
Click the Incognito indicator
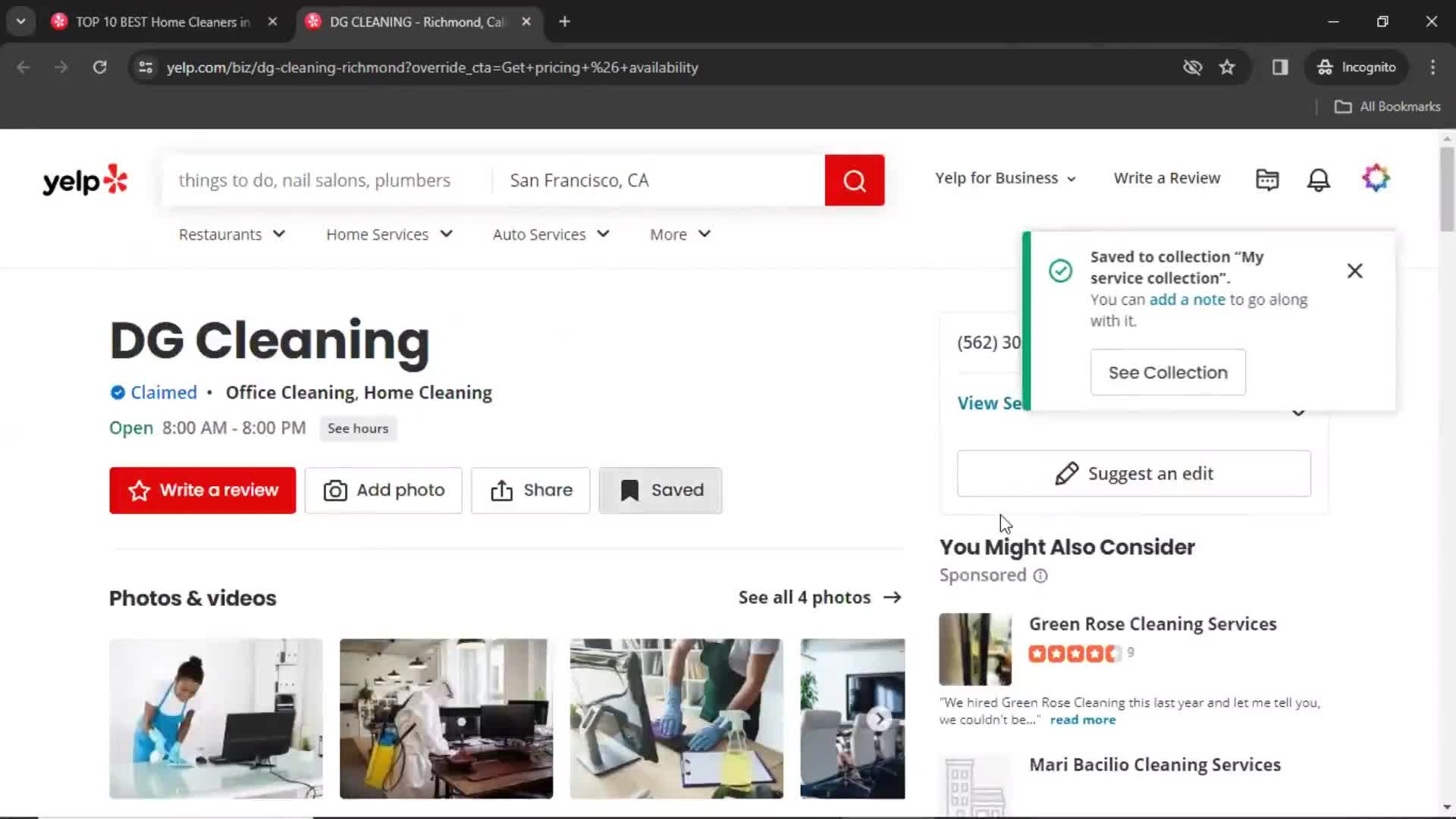pos(1356,67)
